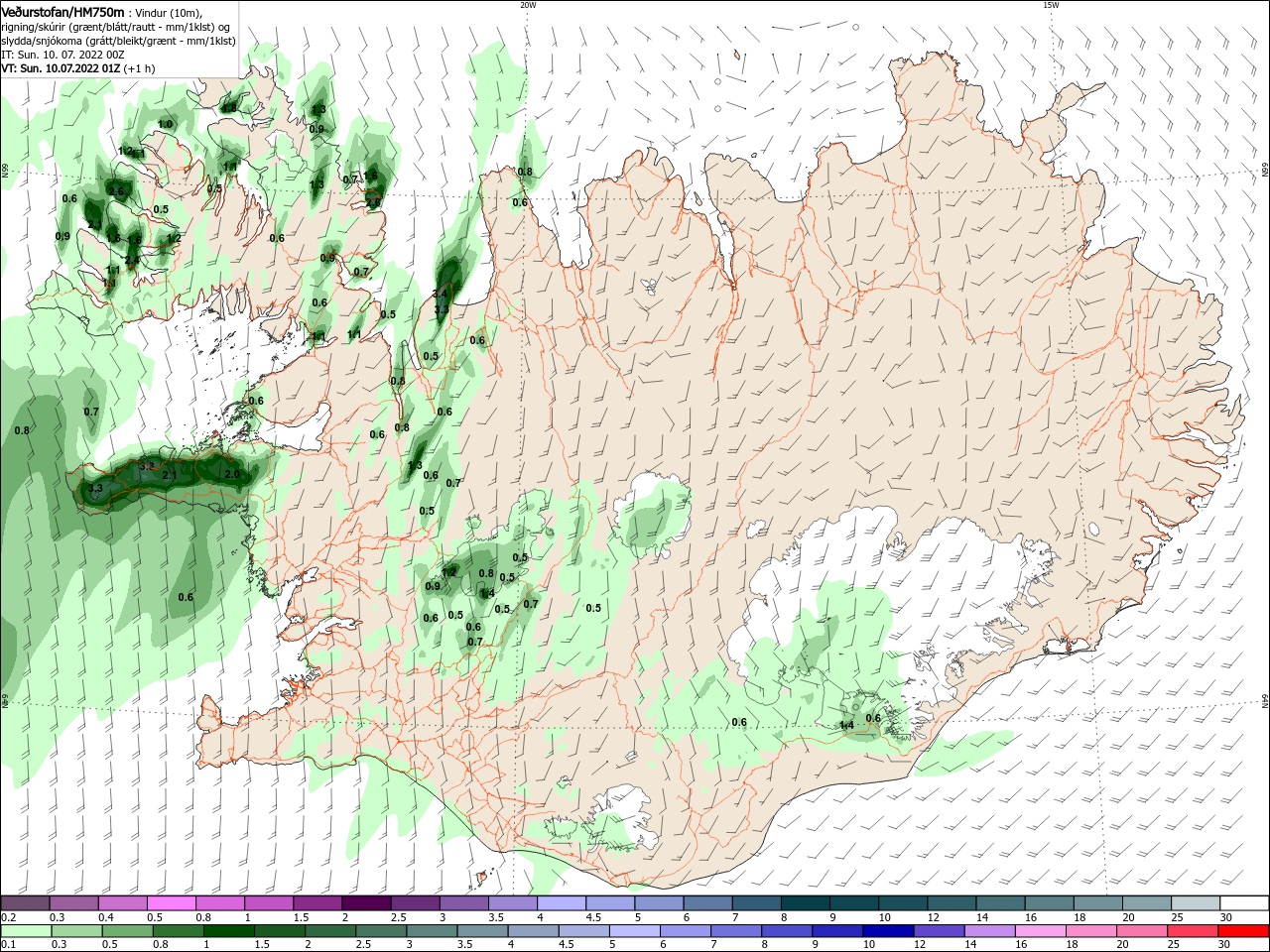The width and height of the screenshot is (1270, 952).
Task: Click the initial time line 'IT: Sun. 10. 07. 2022 00Z'
Action: 63,55
